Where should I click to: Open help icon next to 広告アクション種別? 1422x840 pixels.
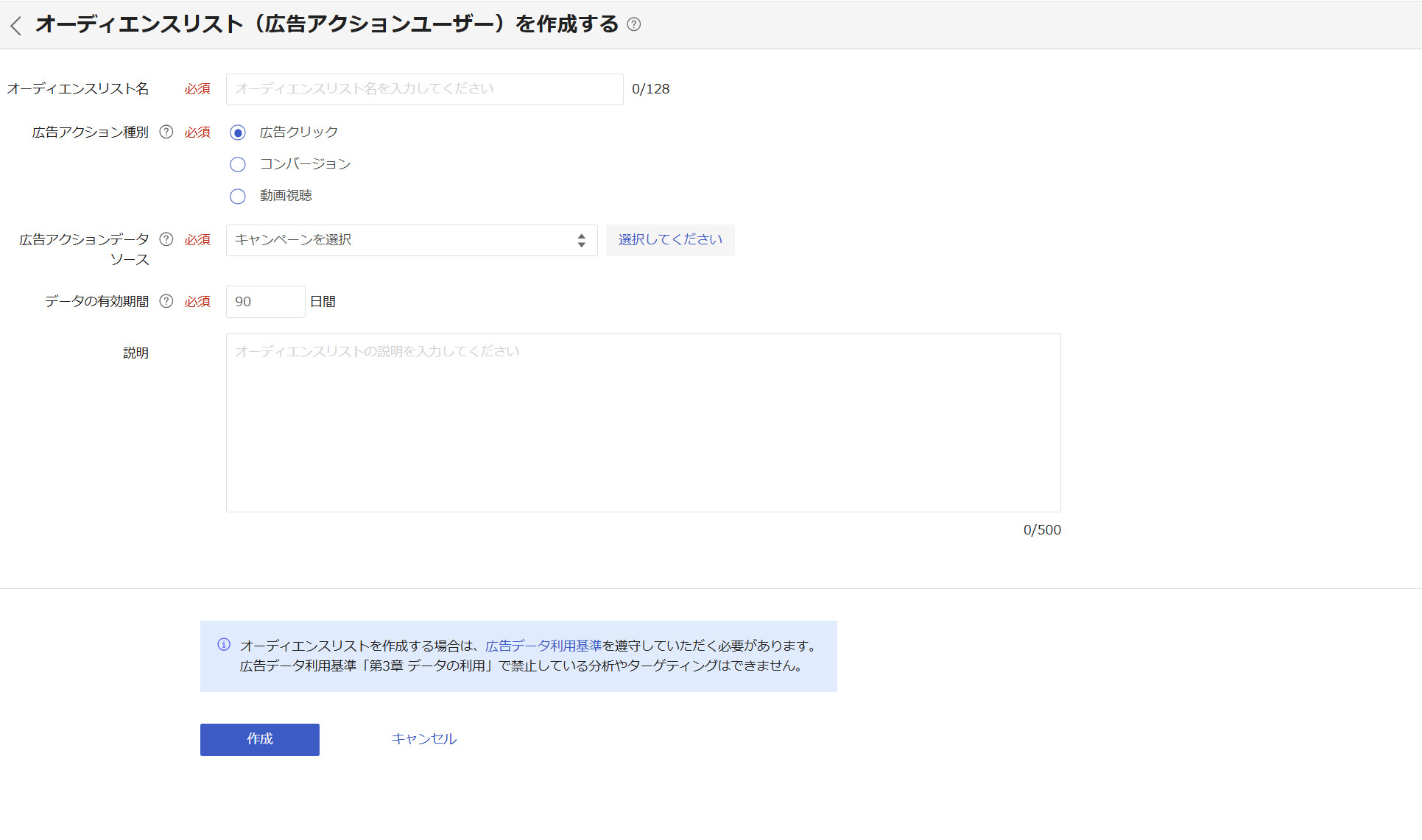[166, 132]
